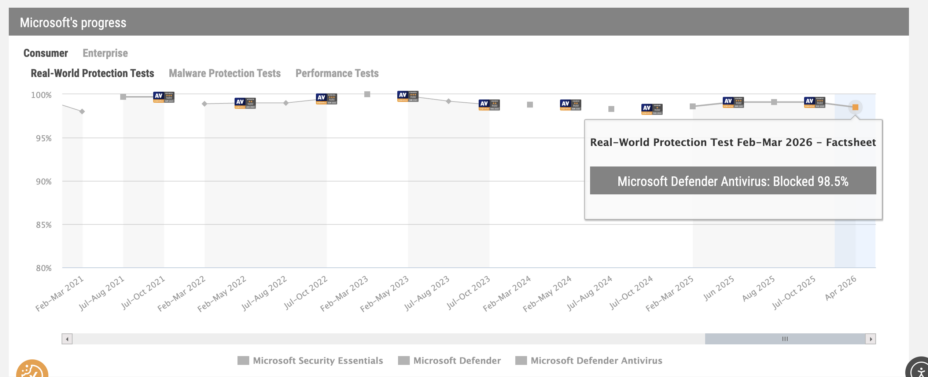Click the chart scrollbar right arrow
Screen dimensions: 928x377
click(x=871, y=339)
